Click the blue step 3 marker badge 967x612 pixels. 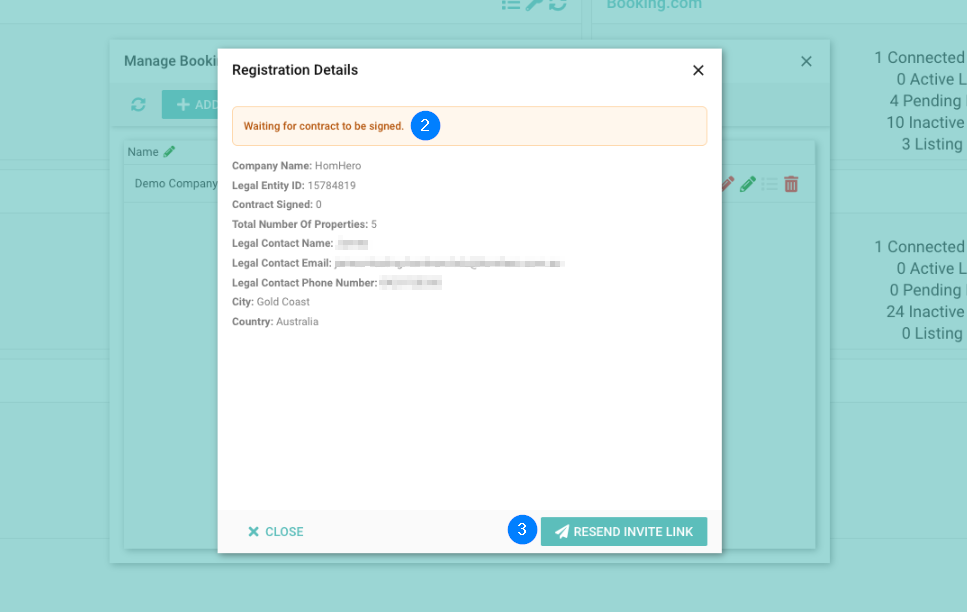(x=522, y=530)
